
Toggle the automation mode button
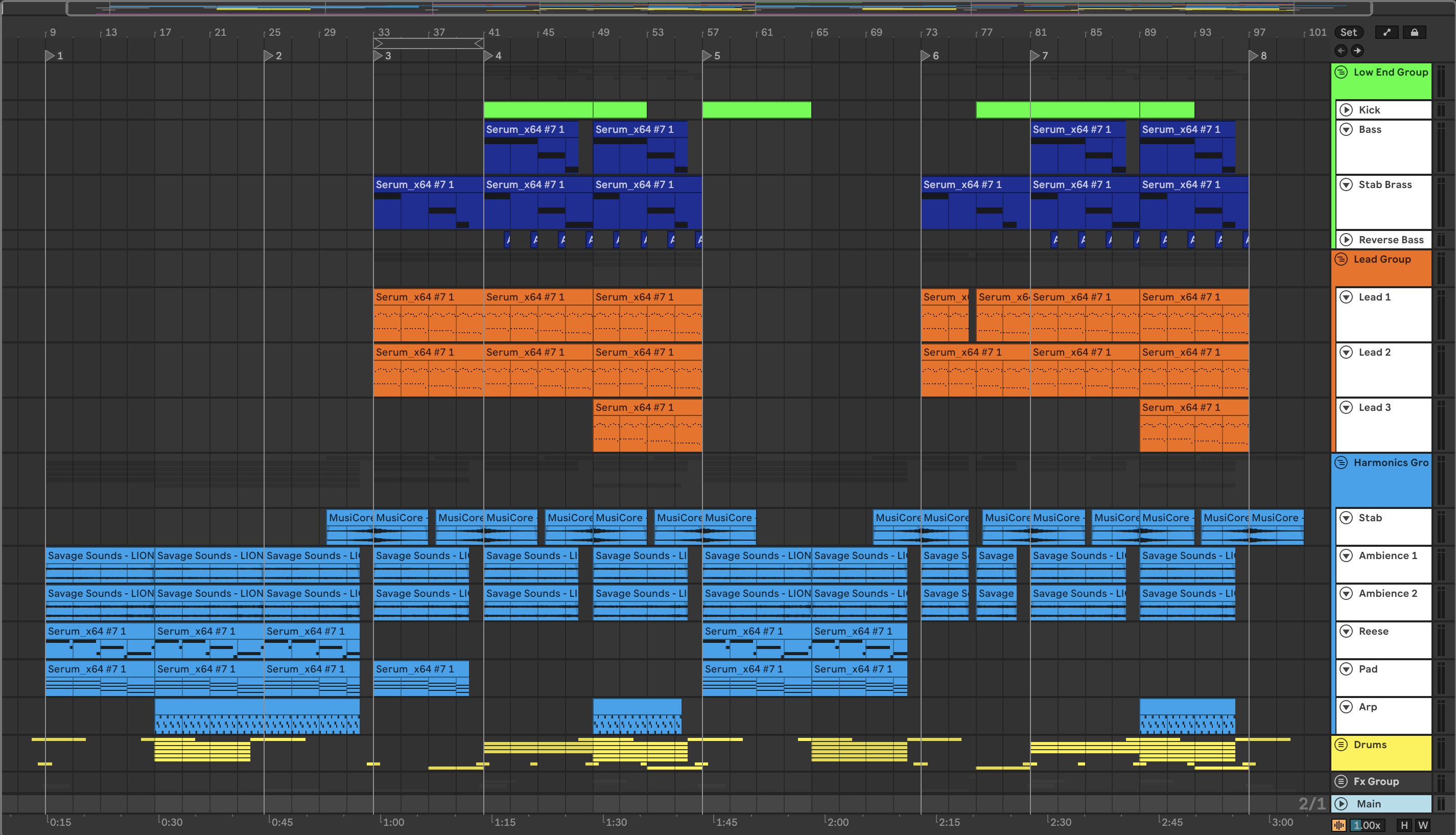pos(1386,32)
